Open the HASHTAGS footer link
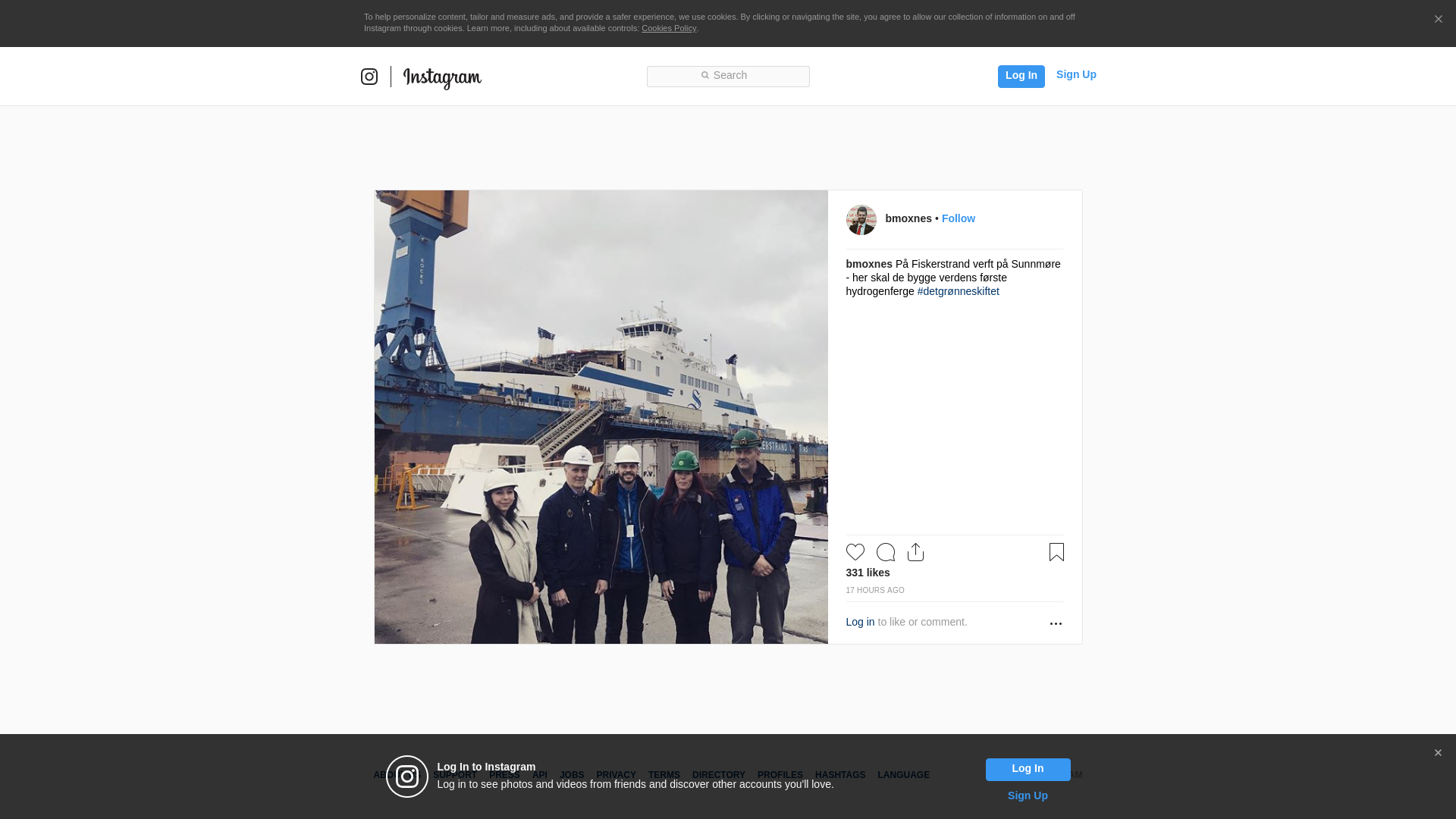 pyautogui.click(x=840, y=775)
